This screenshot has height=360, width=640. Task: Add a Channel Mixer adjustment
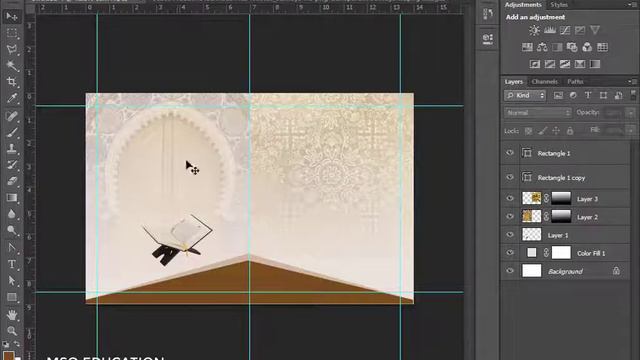[587, 47]
